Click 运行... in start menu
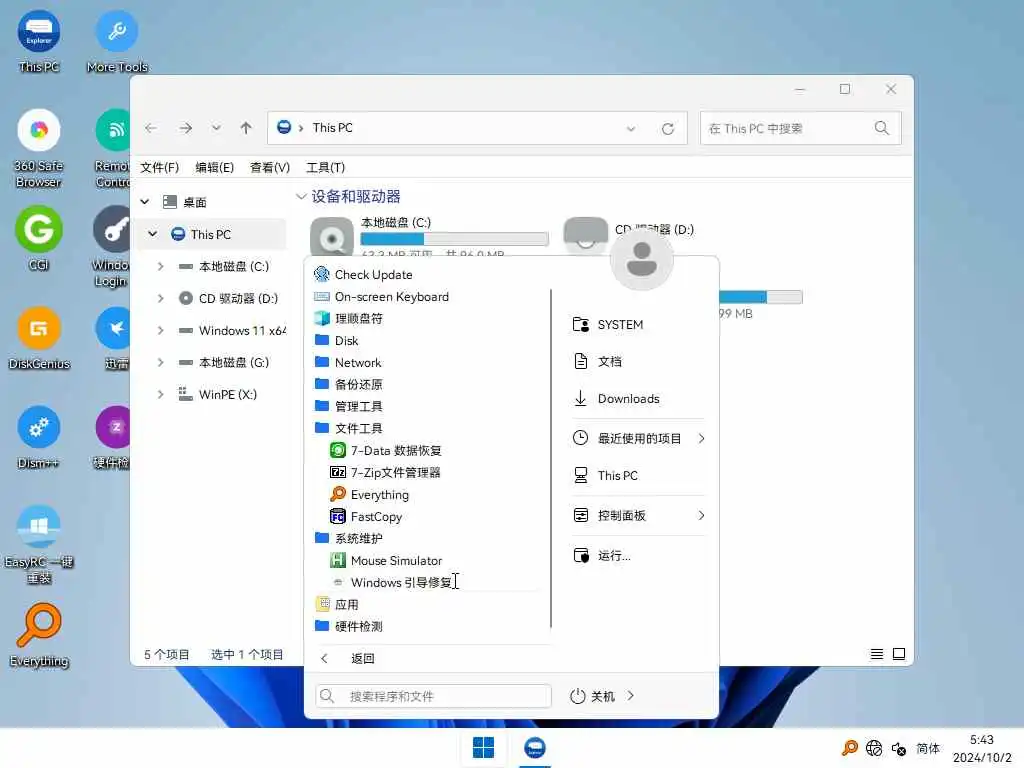Viewport: 1024px width, 768px height. [x=602, y=555]
